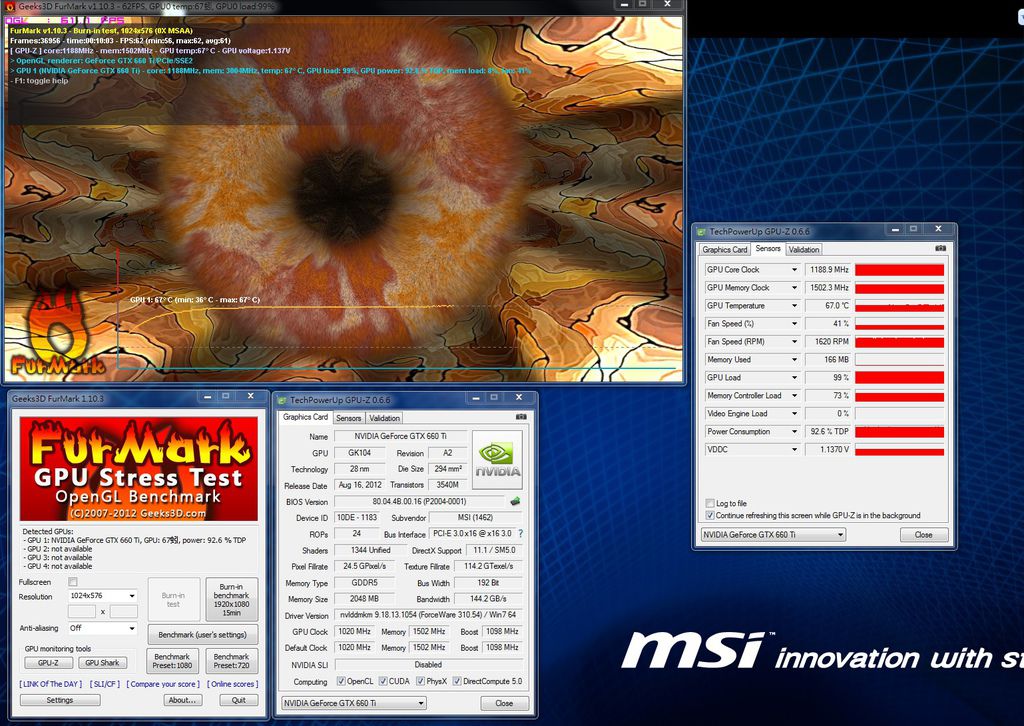Click the FurMark GPU Stress Test banner
The width and height of the screenshot is (1024, 726).
coord(138,469)
